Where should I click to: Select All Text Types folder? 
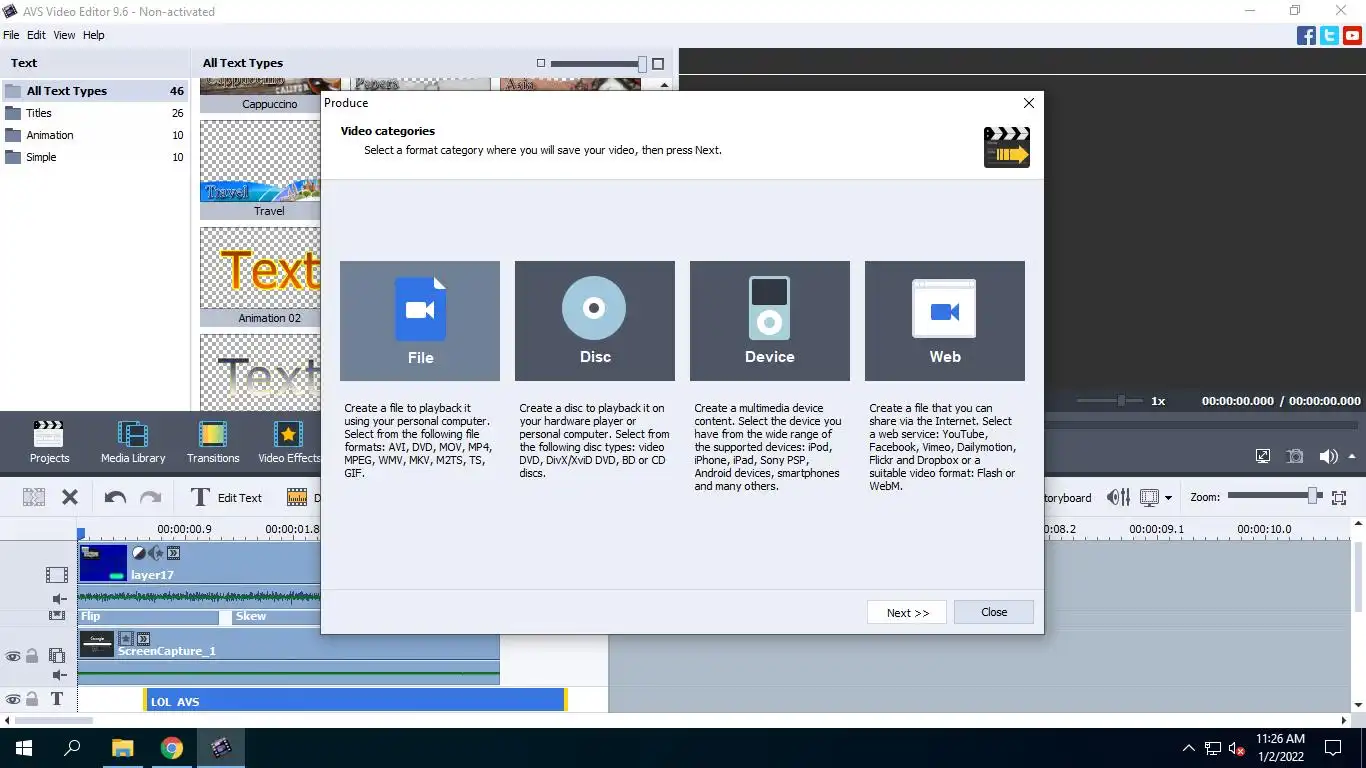(x=95, y=91)
